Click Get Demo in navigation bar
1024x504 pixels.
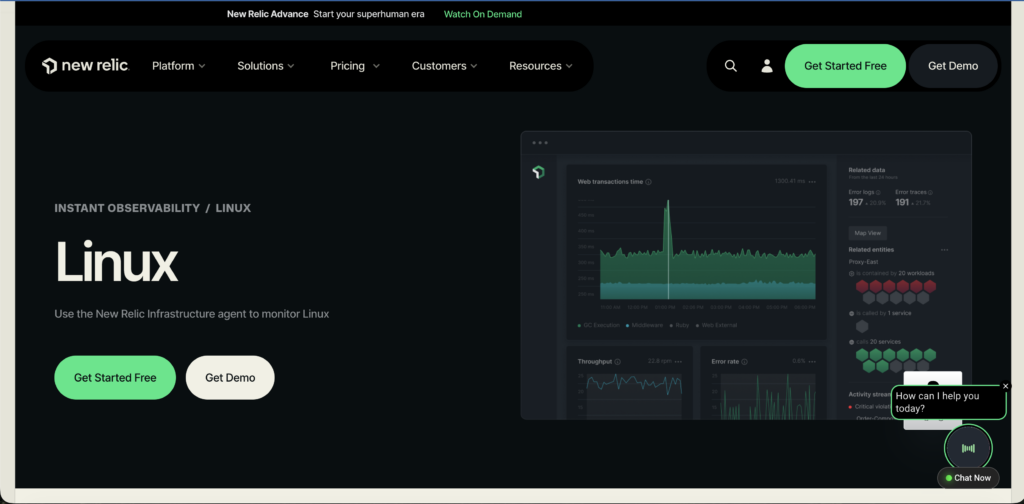pyautogui.click(x=953, y=66)
